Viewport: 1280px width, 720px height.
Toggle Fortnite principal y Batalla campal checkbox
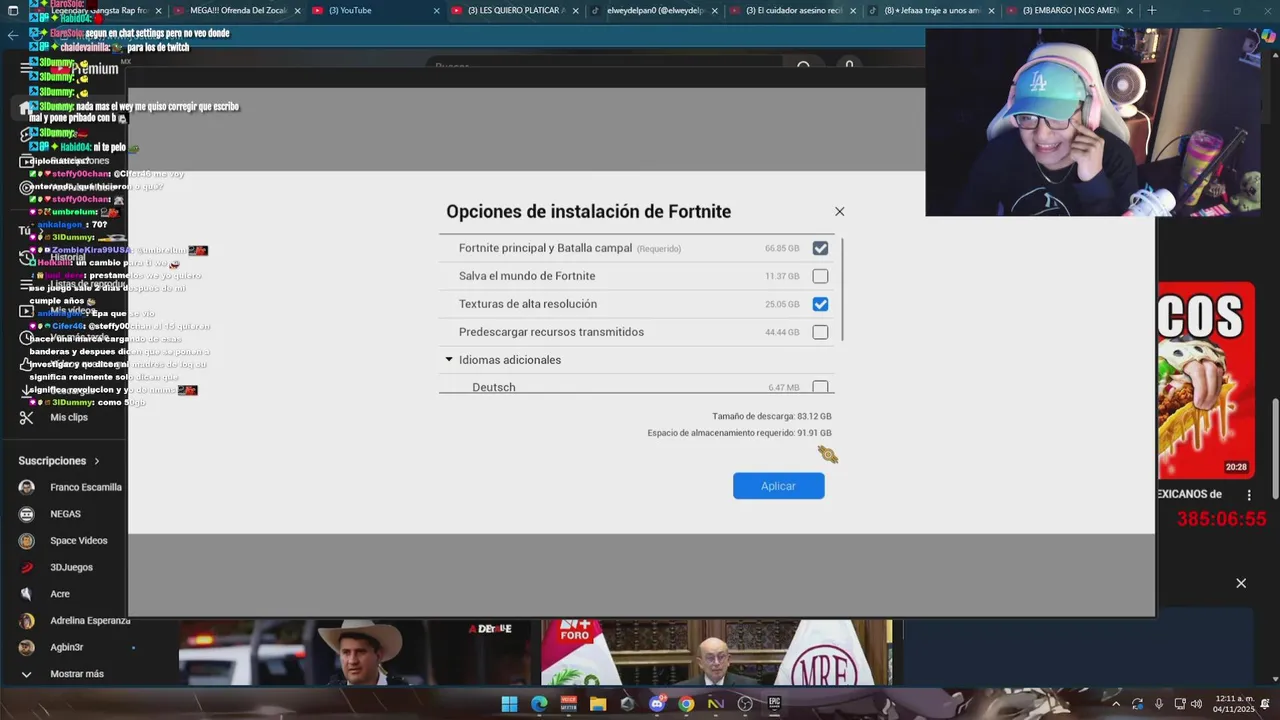pos(820,248)
